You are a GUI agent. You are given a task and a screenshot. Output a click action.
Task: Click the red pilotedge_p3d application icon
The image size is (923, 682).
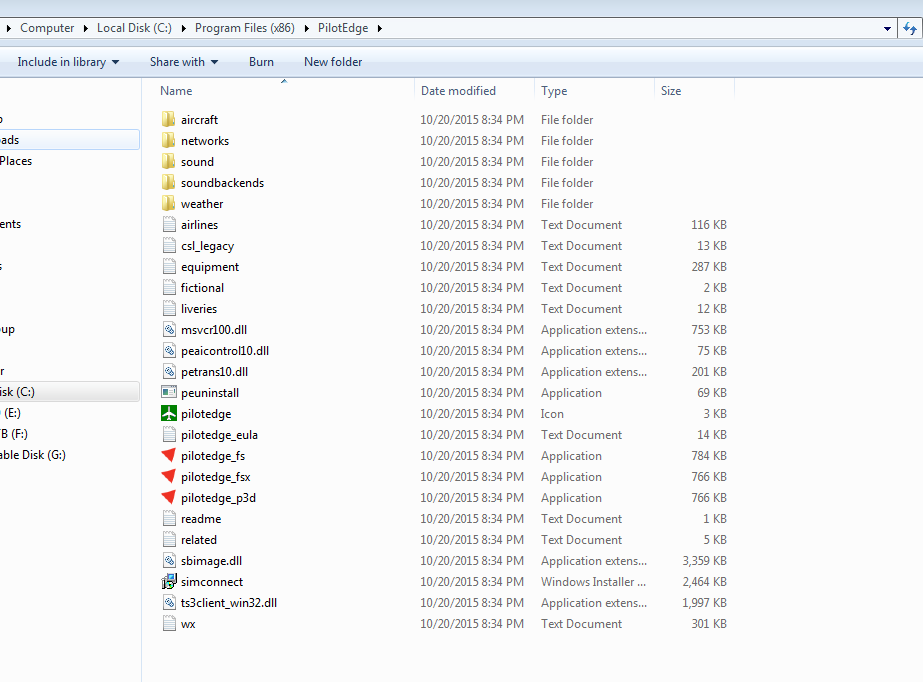point(169,498)
